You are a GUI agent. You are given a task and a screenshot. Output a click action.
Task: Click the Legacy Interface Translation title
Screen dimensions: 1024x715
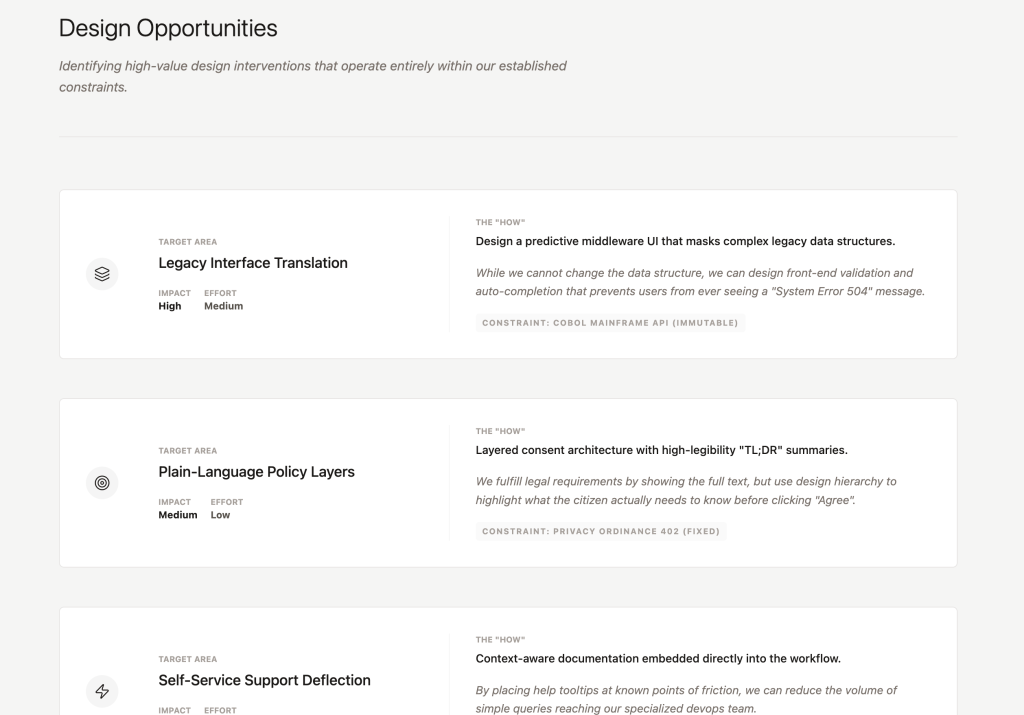(253, 263)
